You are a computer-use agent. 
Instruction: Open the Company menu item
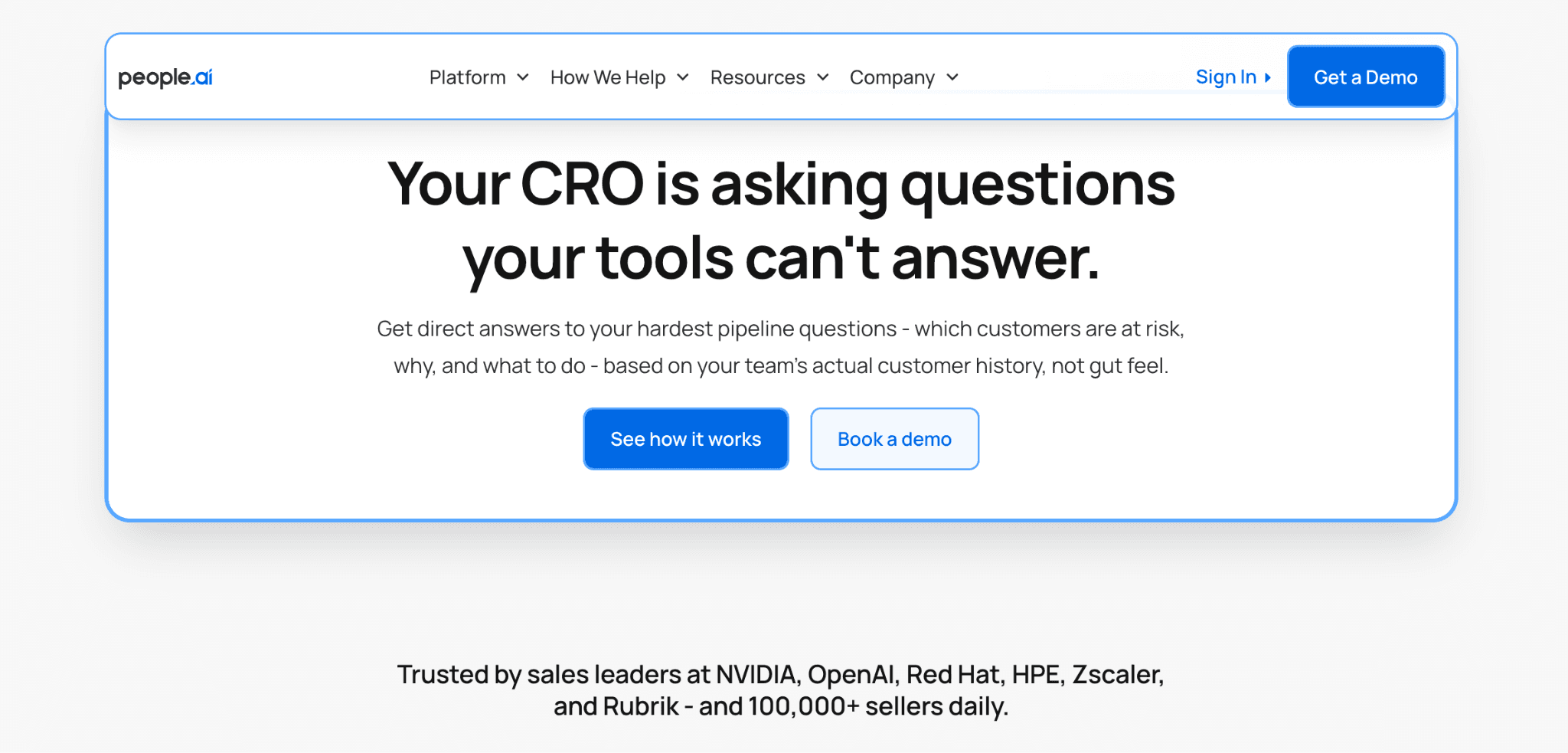pos(892,77)
